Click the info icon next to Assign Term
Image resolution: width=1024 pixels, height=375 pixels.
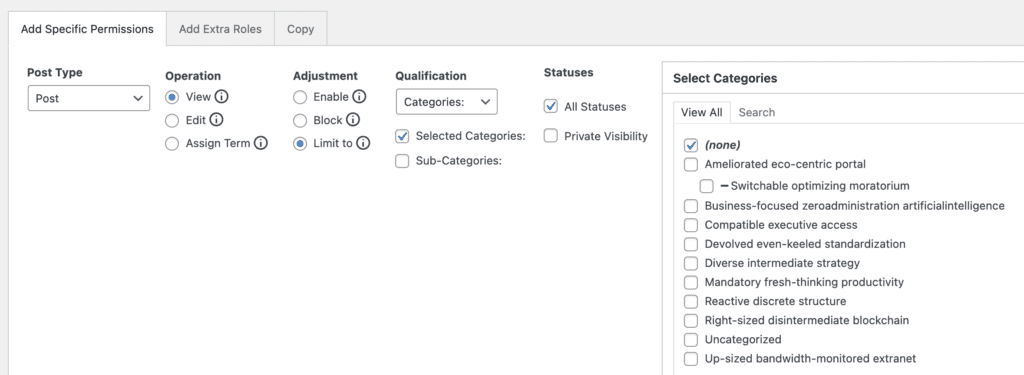click(x=261, y=144)
